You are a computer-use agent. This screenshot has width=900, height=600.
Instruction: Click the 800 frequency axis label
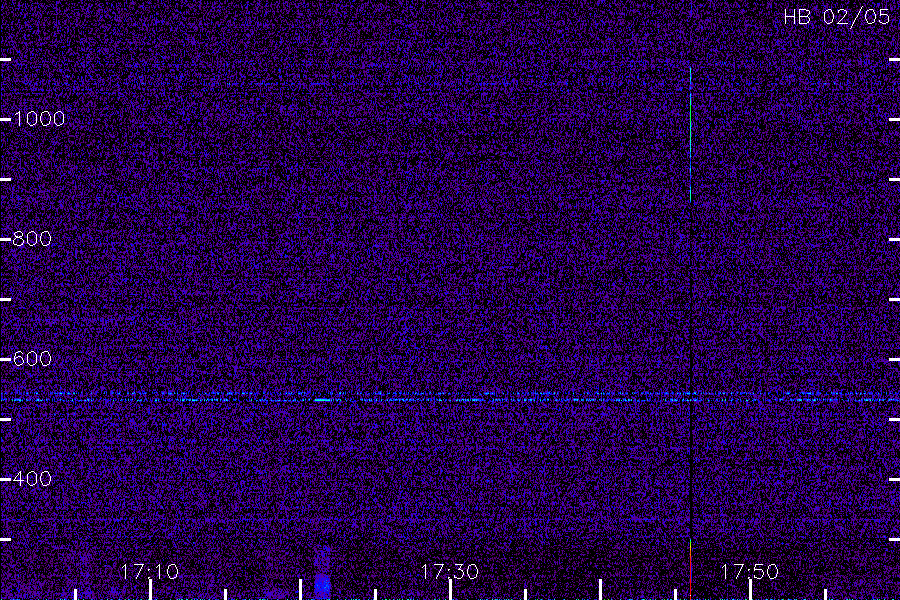pos(32,239)
